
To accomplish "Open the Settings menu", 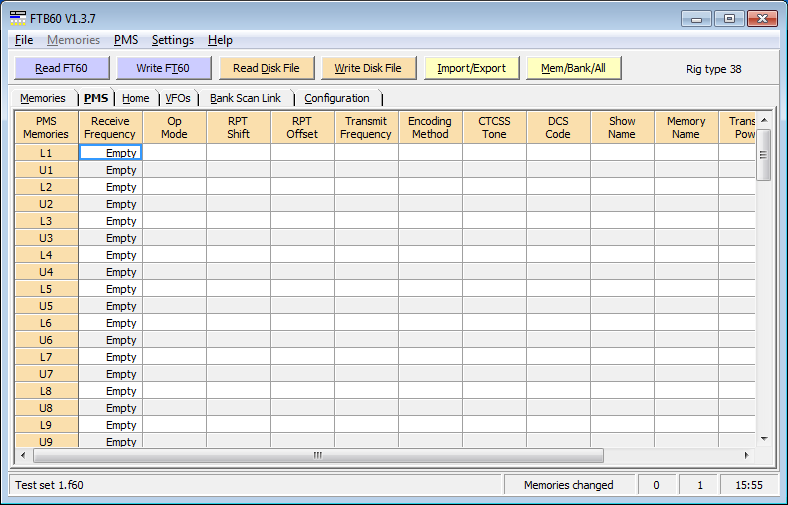I will [x=172, y=40].
